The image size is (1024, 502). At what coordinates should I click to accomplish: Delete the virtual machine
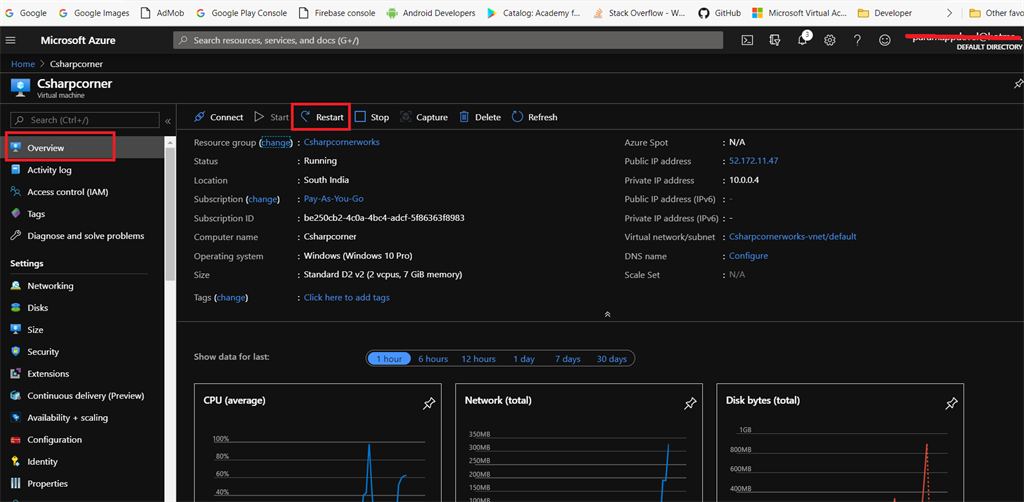click(x=480, y=118)
